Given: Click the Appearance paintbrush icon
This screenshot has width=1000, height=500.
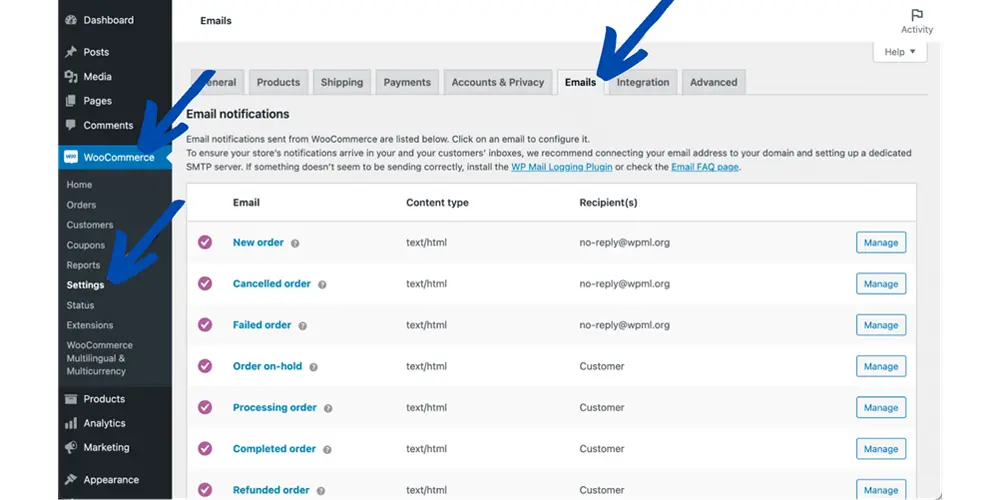Looking at the screenshot, I should pos(71,480).
